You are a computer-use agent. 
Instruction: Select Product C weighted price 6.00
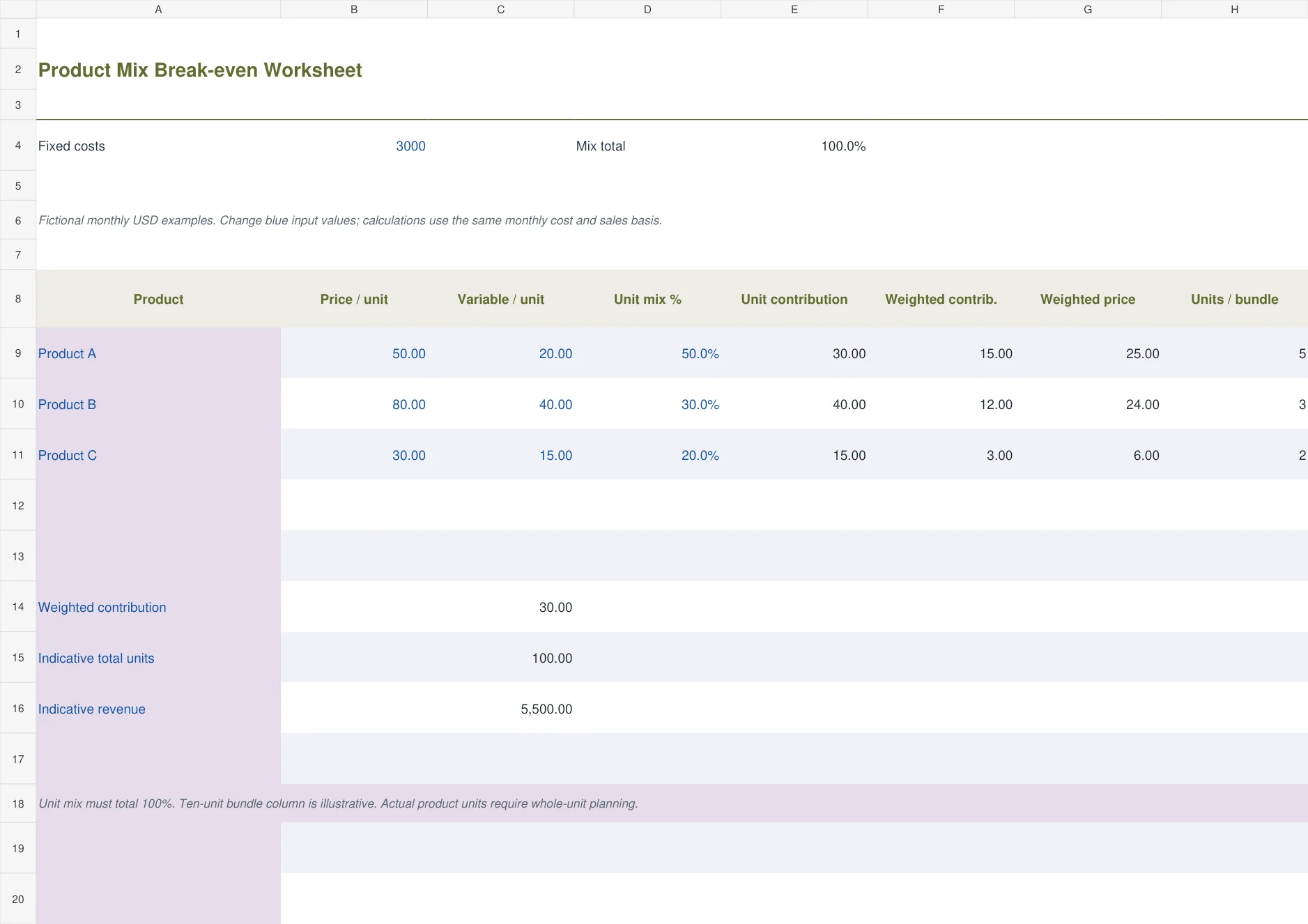(1088, 455)
